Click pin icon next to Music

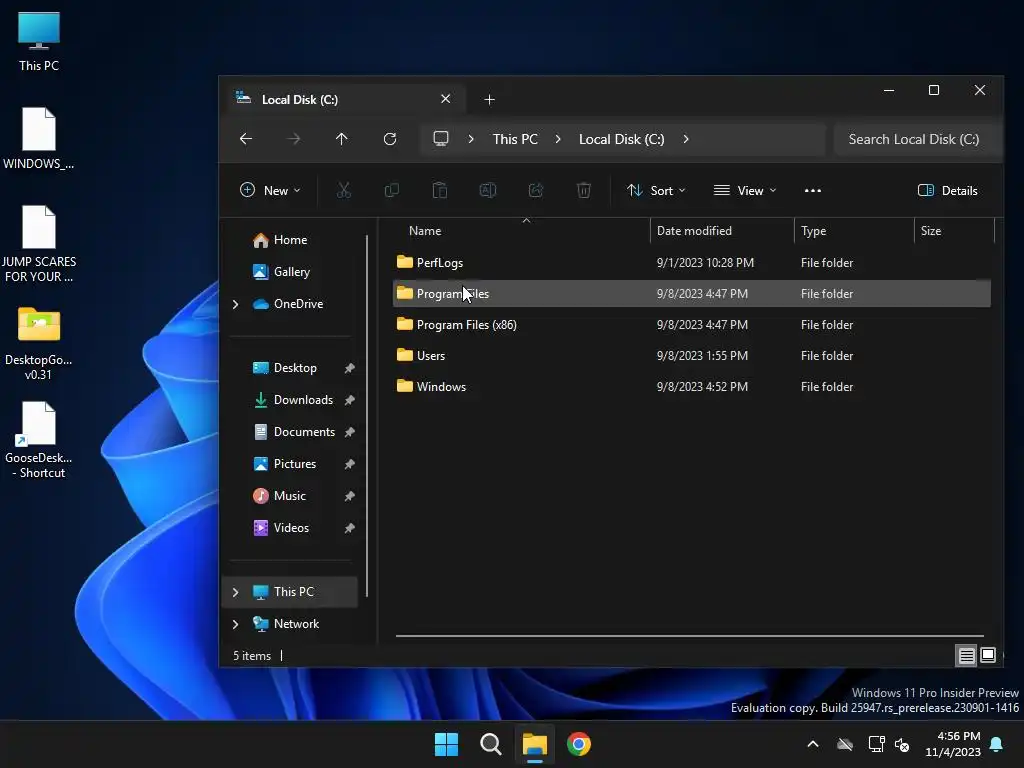tap(349, 496)
